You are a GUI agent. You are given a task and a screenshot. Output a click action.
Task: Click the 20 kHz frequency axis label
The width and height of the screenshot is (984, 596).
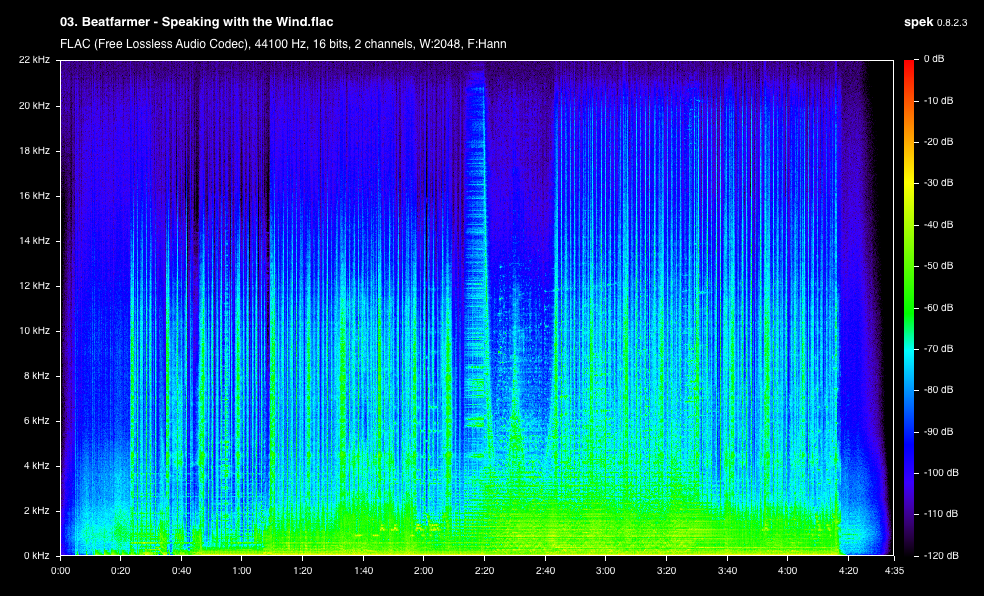34,105
